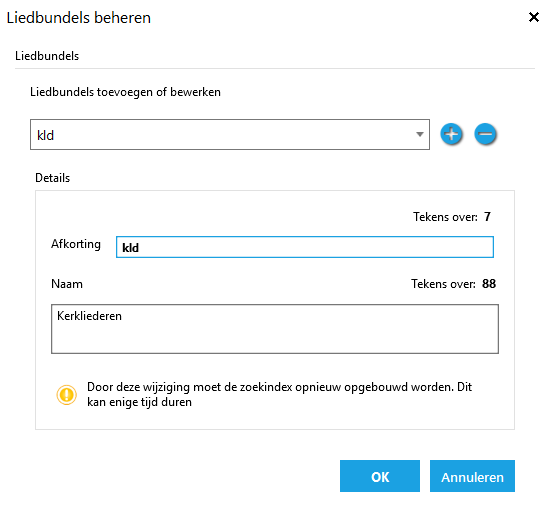Click the yellow warning exclamation icon
This screenshot has width=550, height=515.
coord(67,395)
